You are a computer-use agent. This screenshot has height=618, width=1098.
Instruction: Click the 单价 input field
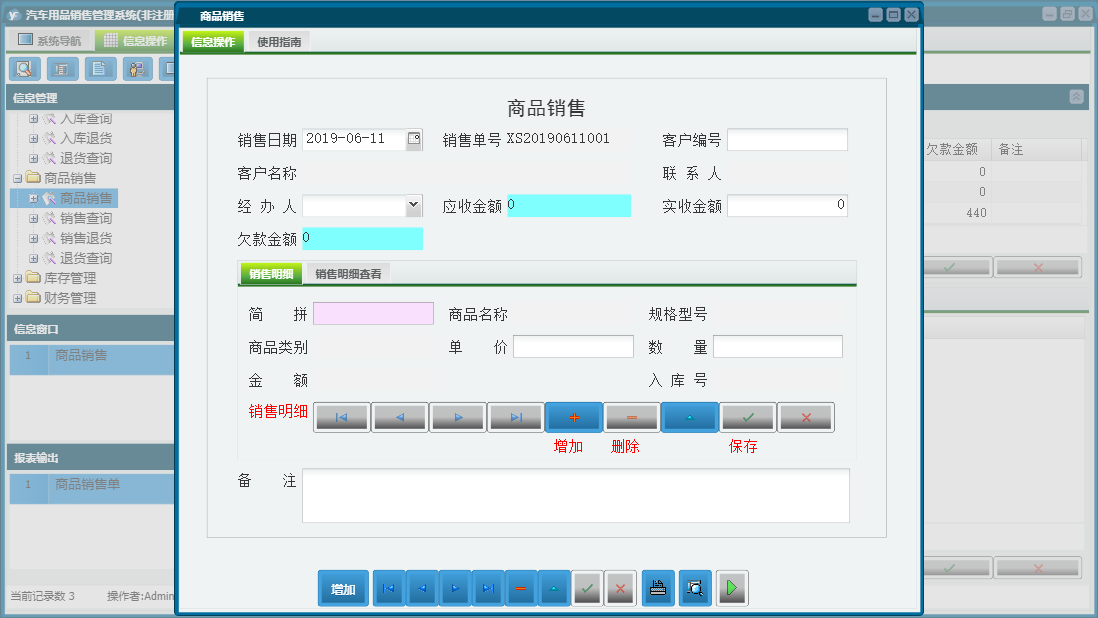(573, 346)
